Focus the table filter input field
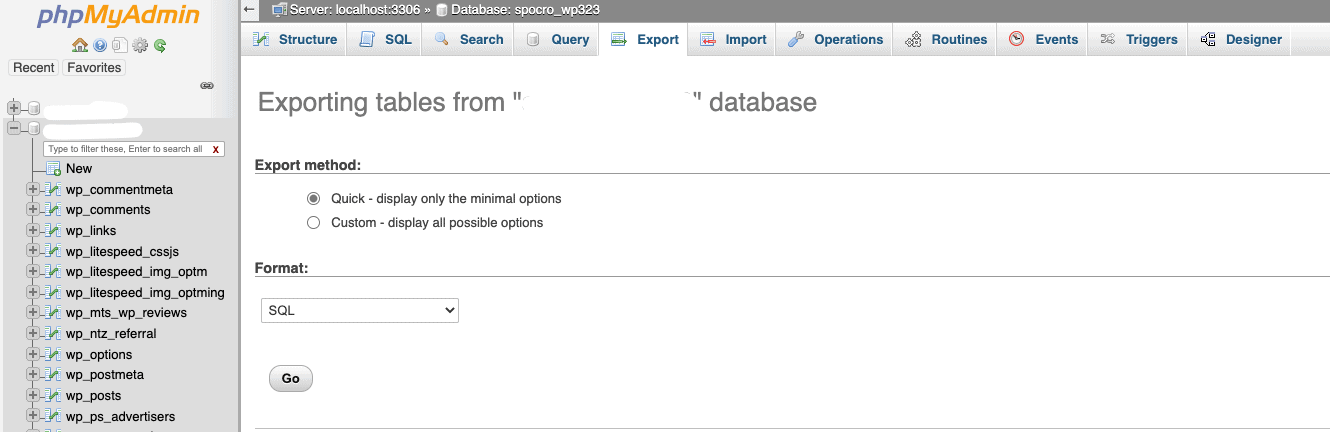The height and width of the screenshot is (432, 1330). click(x=125, y=149)
